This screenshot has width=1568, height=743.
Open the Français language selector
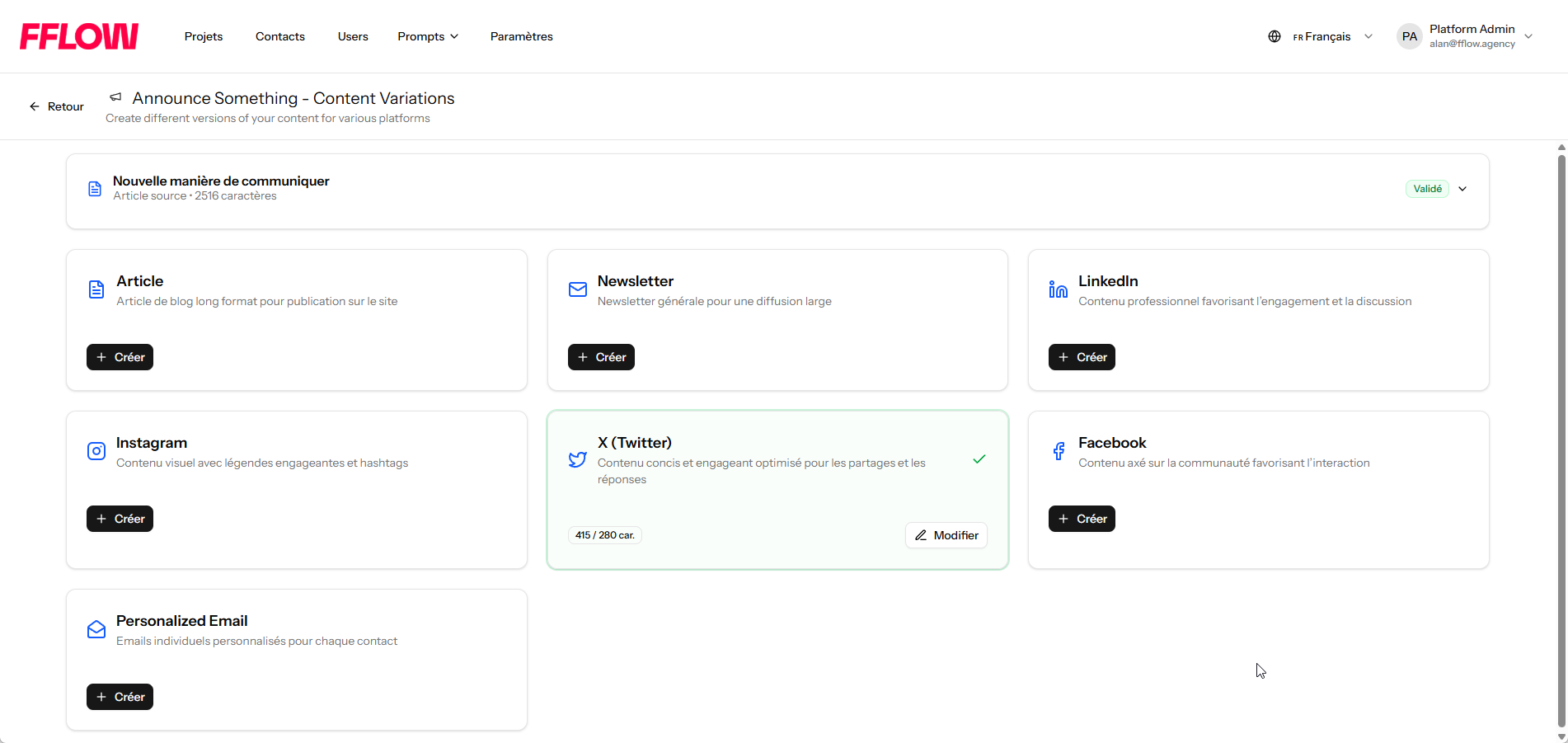point(1332,36)
